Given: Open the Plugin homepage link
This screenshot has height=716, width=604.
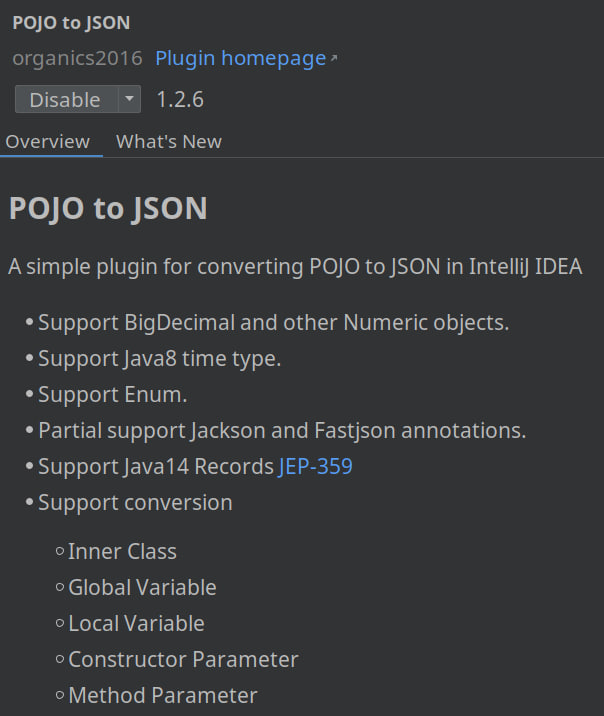Looking at the screenshot, I should [x=240, y=58].
